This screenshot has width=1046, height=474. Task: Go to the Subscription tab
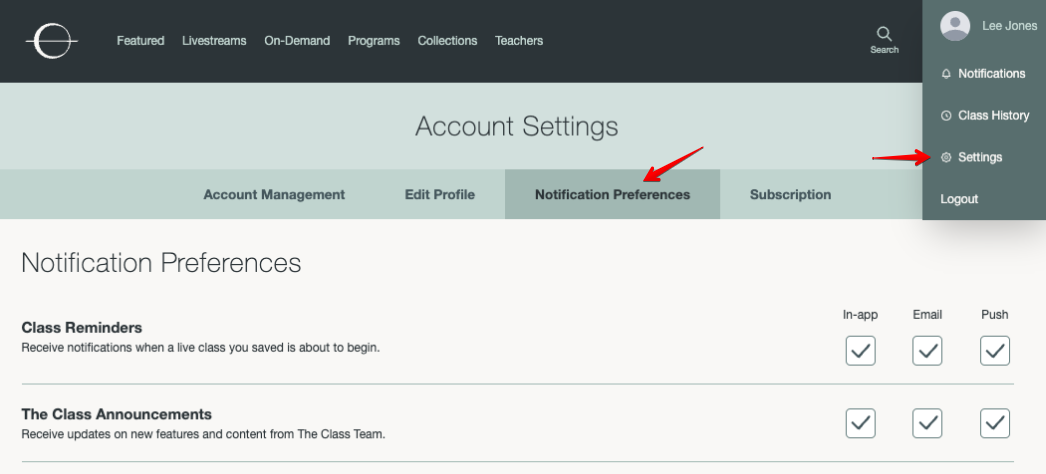790,195
